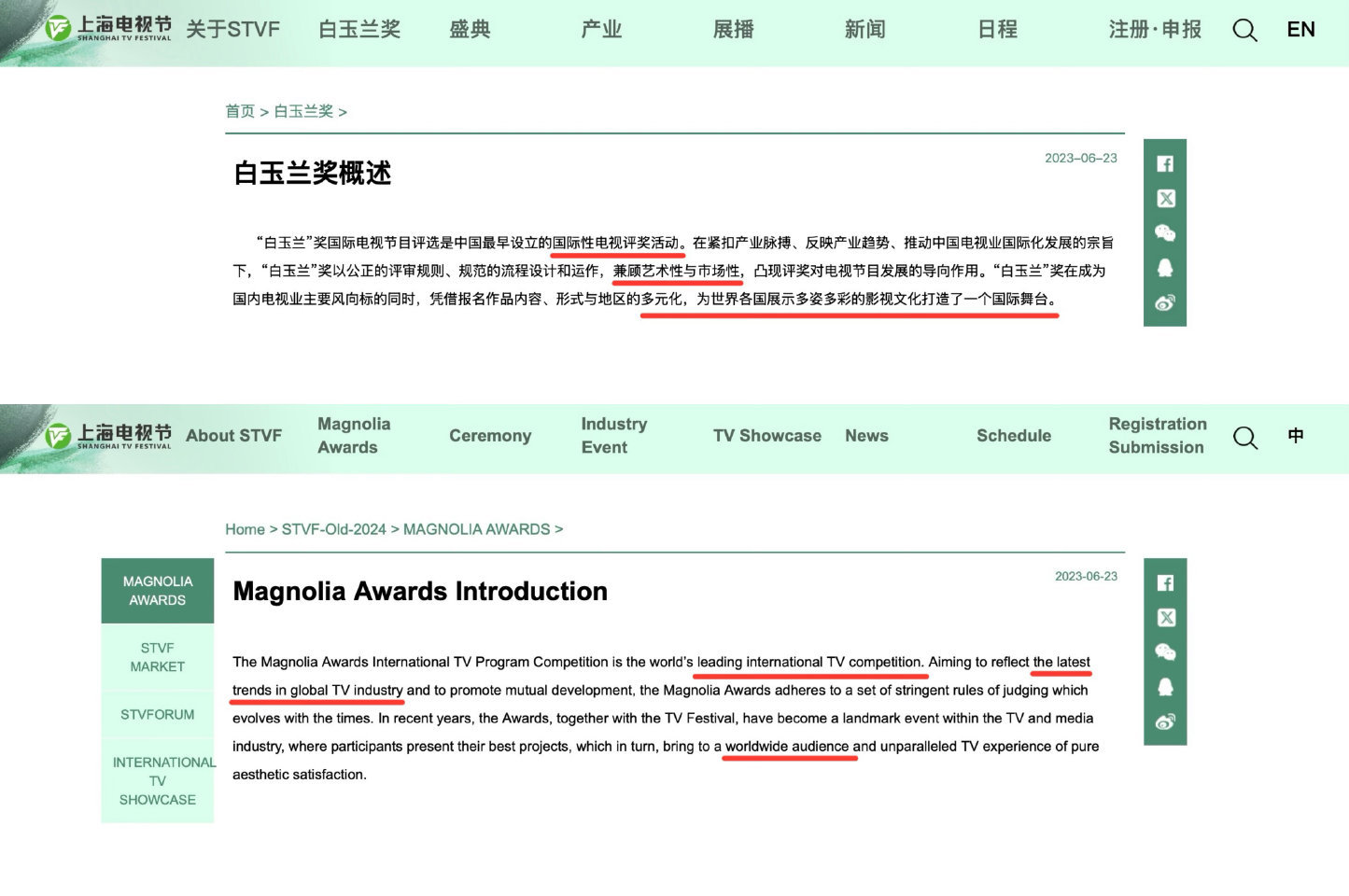Open the Industry Event menu item
This screenshot has width=1349, height=896.
614,436
